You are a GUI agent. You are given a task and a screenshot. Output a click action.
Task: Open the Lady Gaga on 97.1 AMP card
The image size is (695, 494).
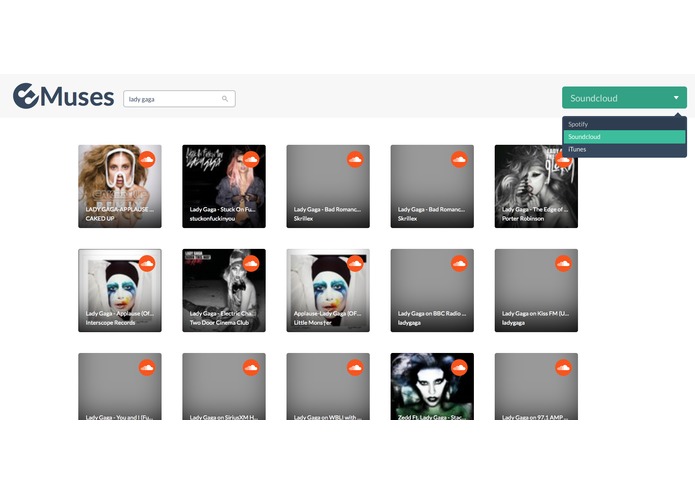pyautogui.click(x=536, y=386)
